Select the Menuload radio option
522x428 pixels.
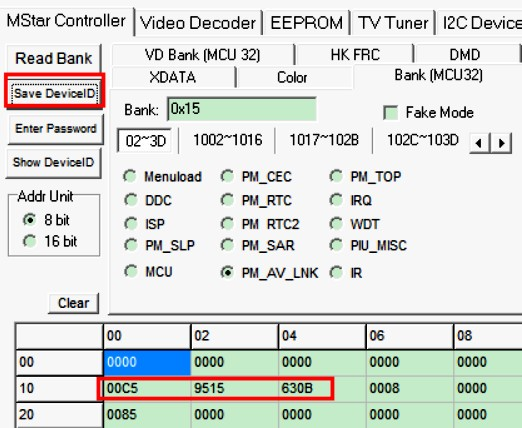[x=130, y=176]
